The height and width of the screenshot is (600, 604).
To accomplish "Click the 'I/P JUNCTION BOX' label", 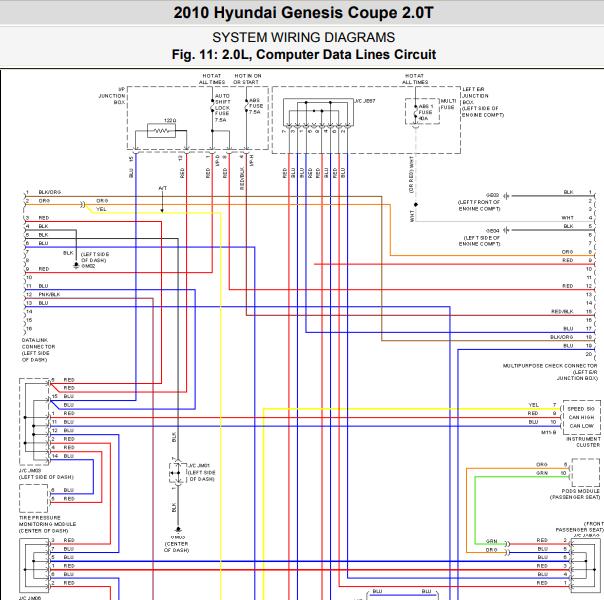I will (x=112, y=96).
